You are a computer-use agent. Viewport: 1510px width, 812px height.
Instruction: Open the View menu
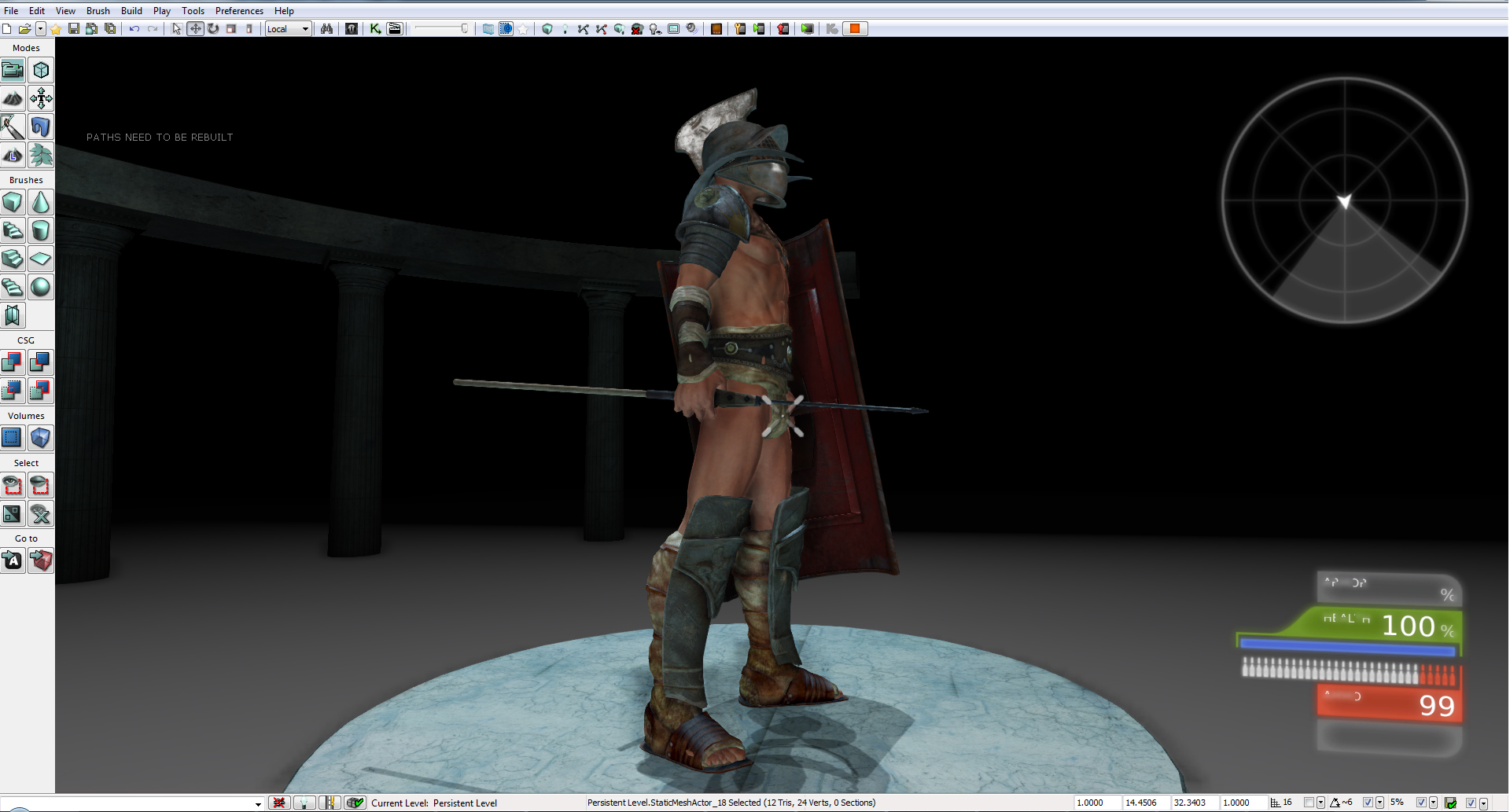tap(65, 11)
